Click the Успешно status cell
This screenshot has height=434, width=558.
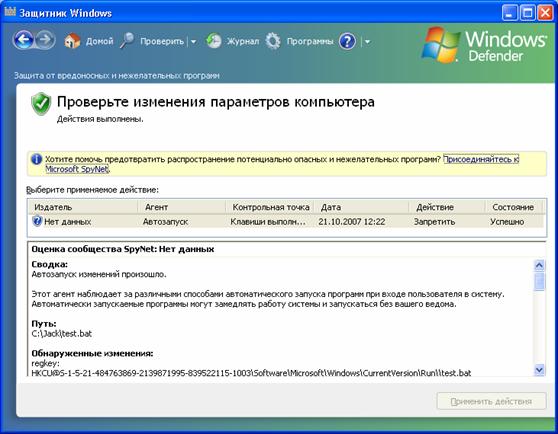pos(507,222)
